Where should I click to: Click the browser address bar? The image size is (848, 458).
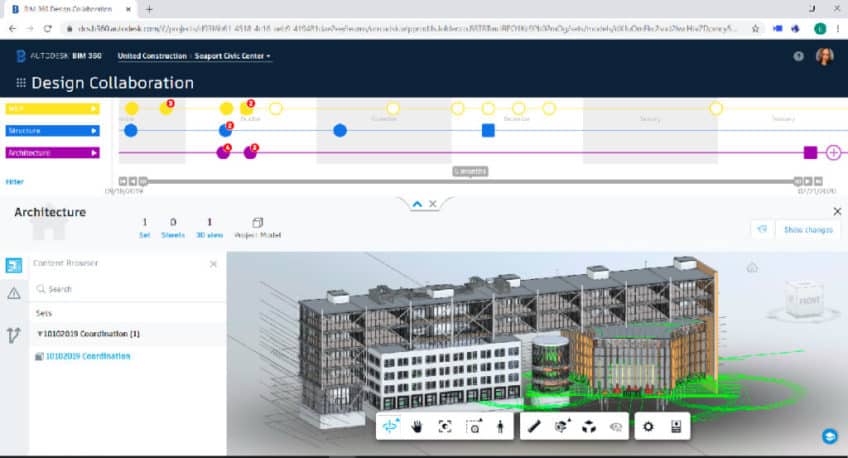pyautogui.click(x=406, y=29)
